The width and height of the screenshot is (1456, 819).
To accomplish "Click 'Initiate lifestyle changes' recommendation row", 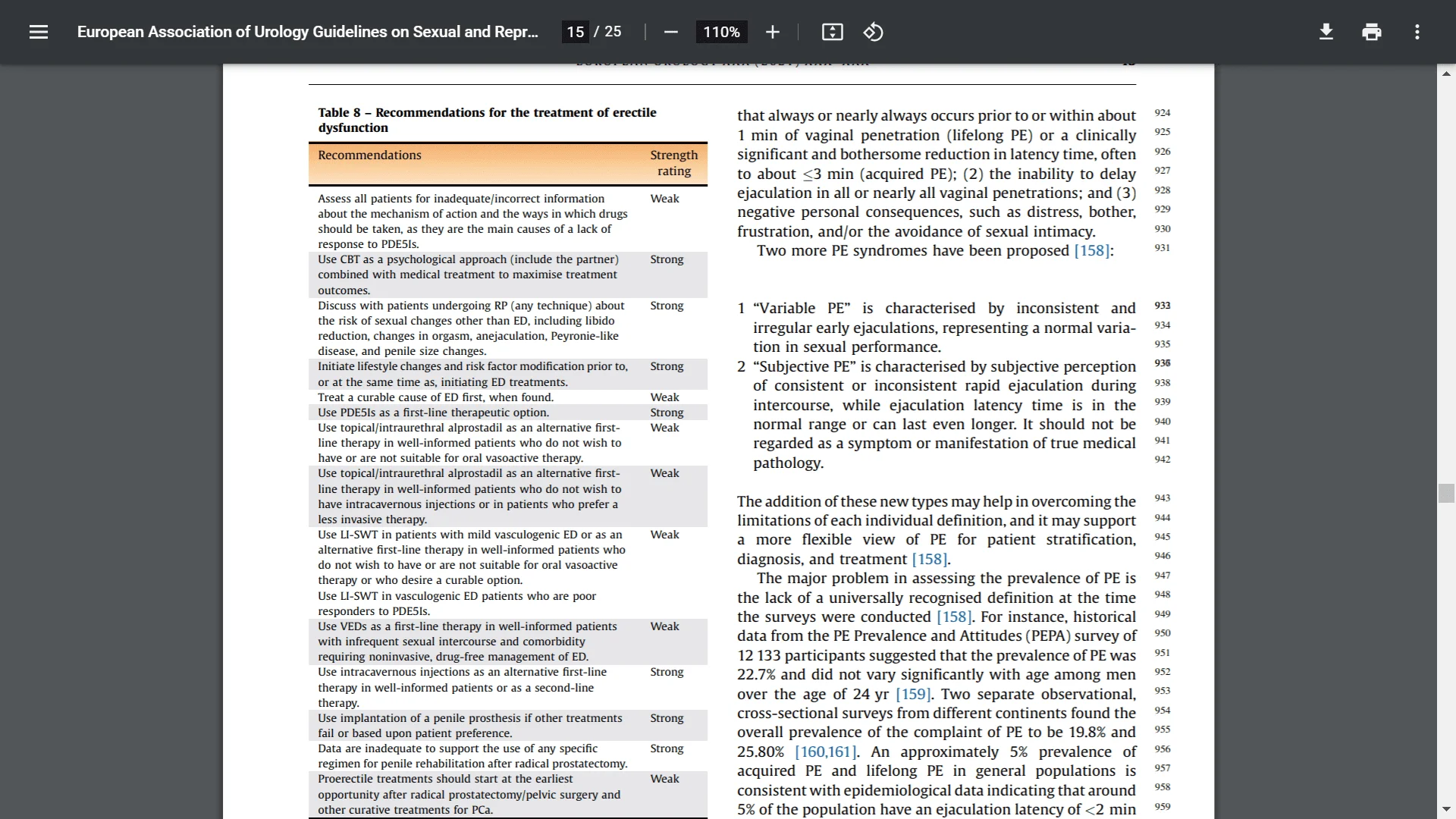I will coord(507,375).
